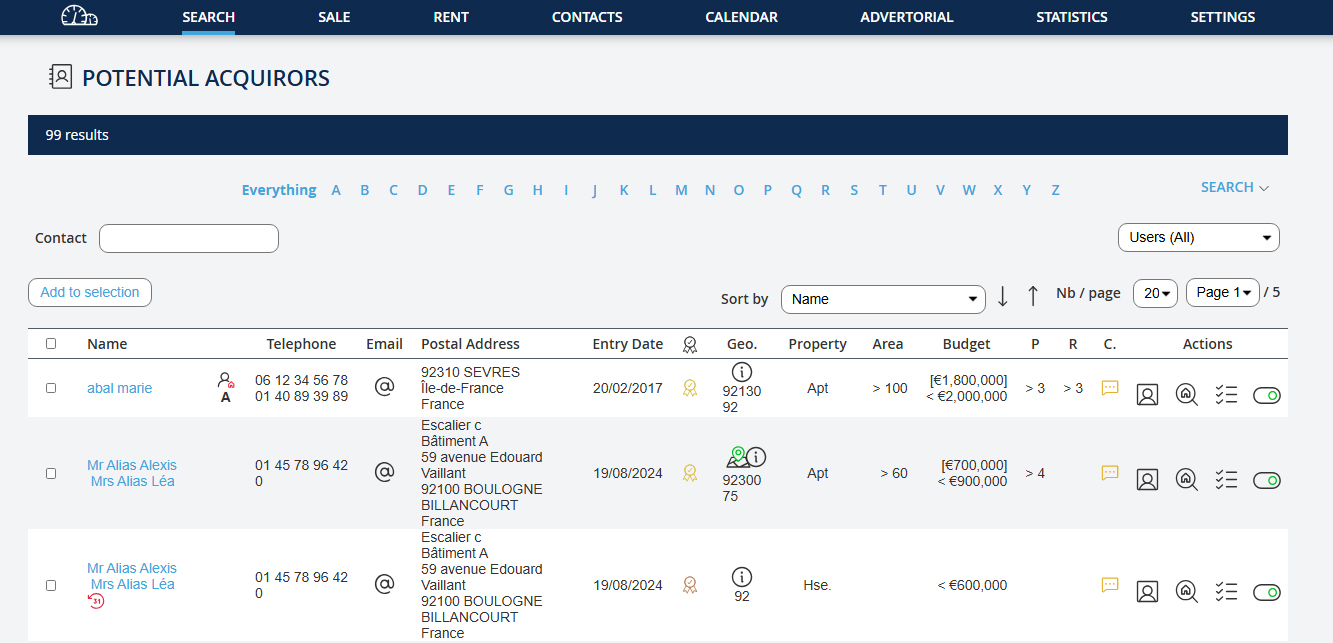The height and width of the screenshot is (643, 1333).
Task: Open contact card icon in abal marie row
Action: [x=1147, y=395]
